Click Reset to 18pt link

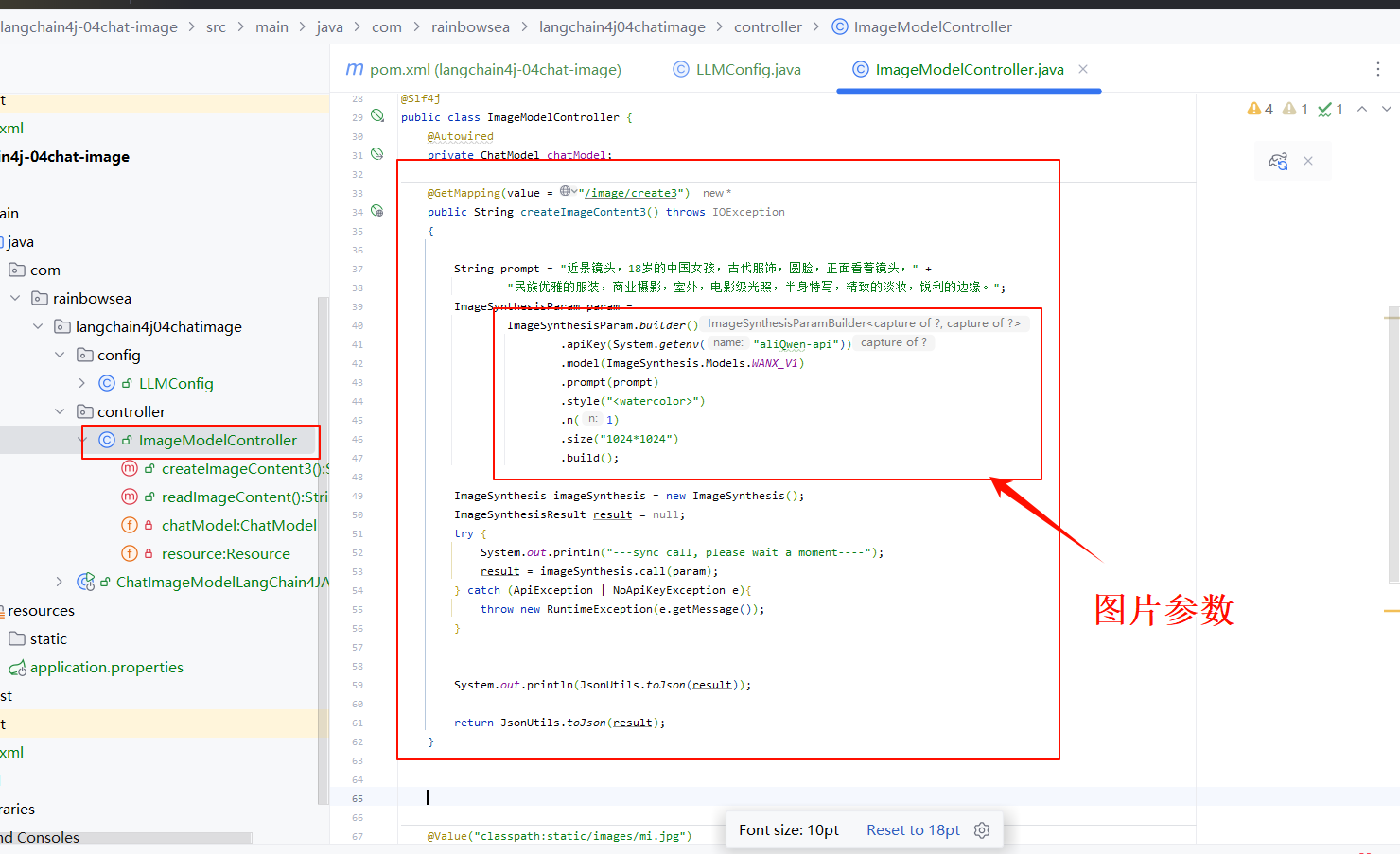click(x=913, y=830)
